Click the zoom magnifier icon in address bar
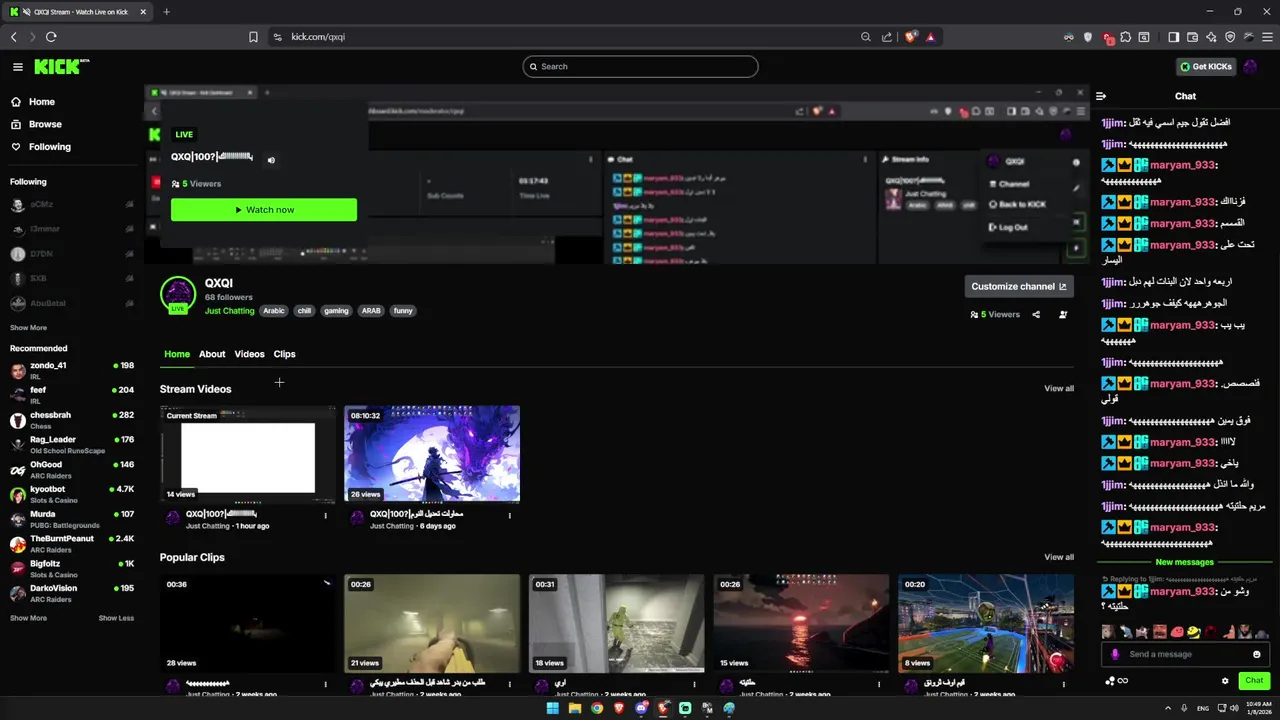This screenshot has width=1280, height=720. coord(866,37)
